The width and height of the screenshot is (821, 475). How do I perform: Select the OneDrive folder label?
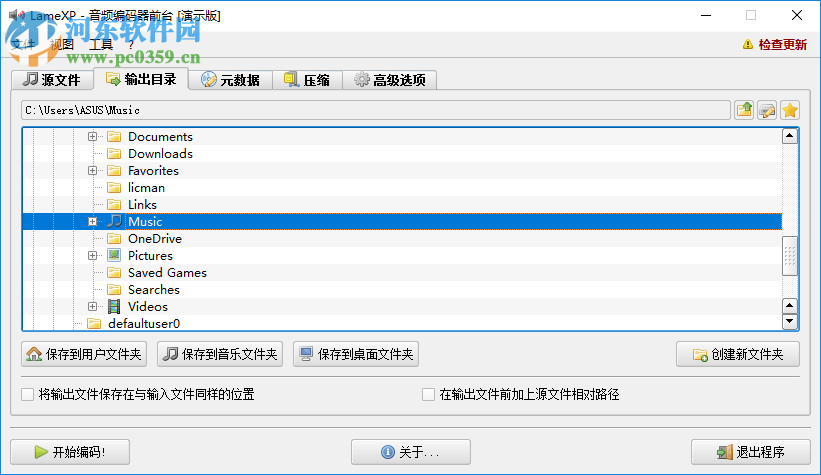click(x=155, y=239)
